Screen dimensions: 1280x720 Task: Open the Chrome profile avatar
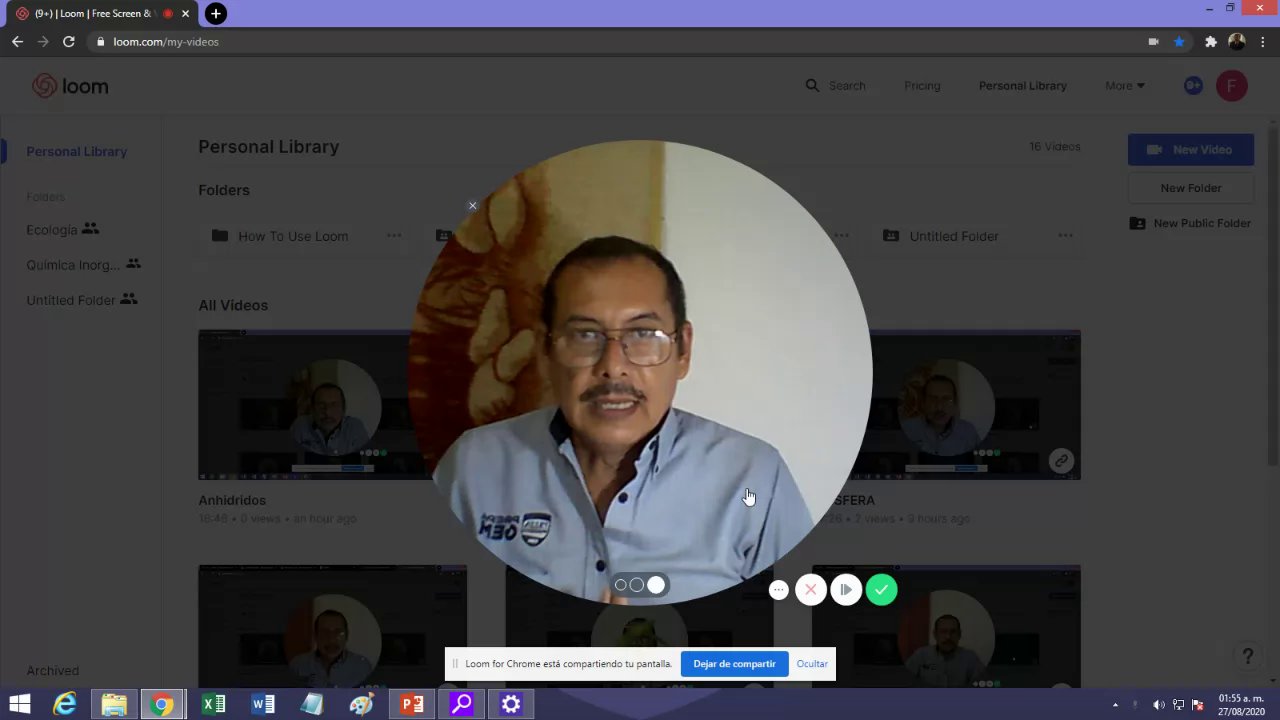coord(1237,42)
